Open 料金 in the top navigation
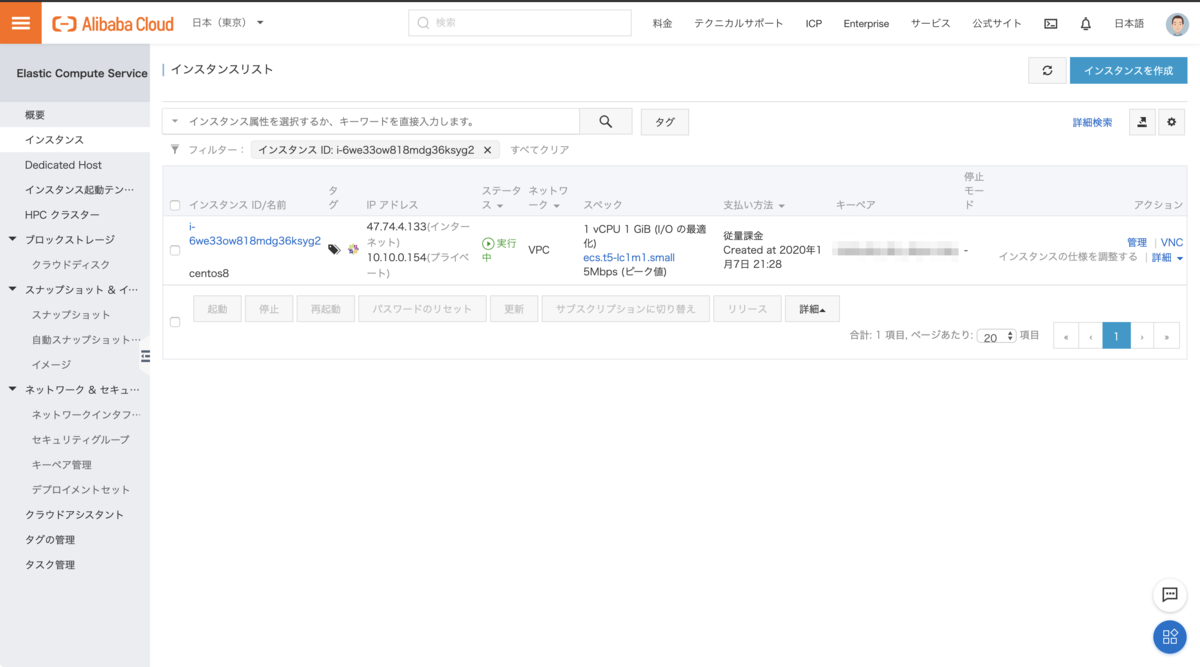This screenshot has height=667, width=1200. point(662,23)
